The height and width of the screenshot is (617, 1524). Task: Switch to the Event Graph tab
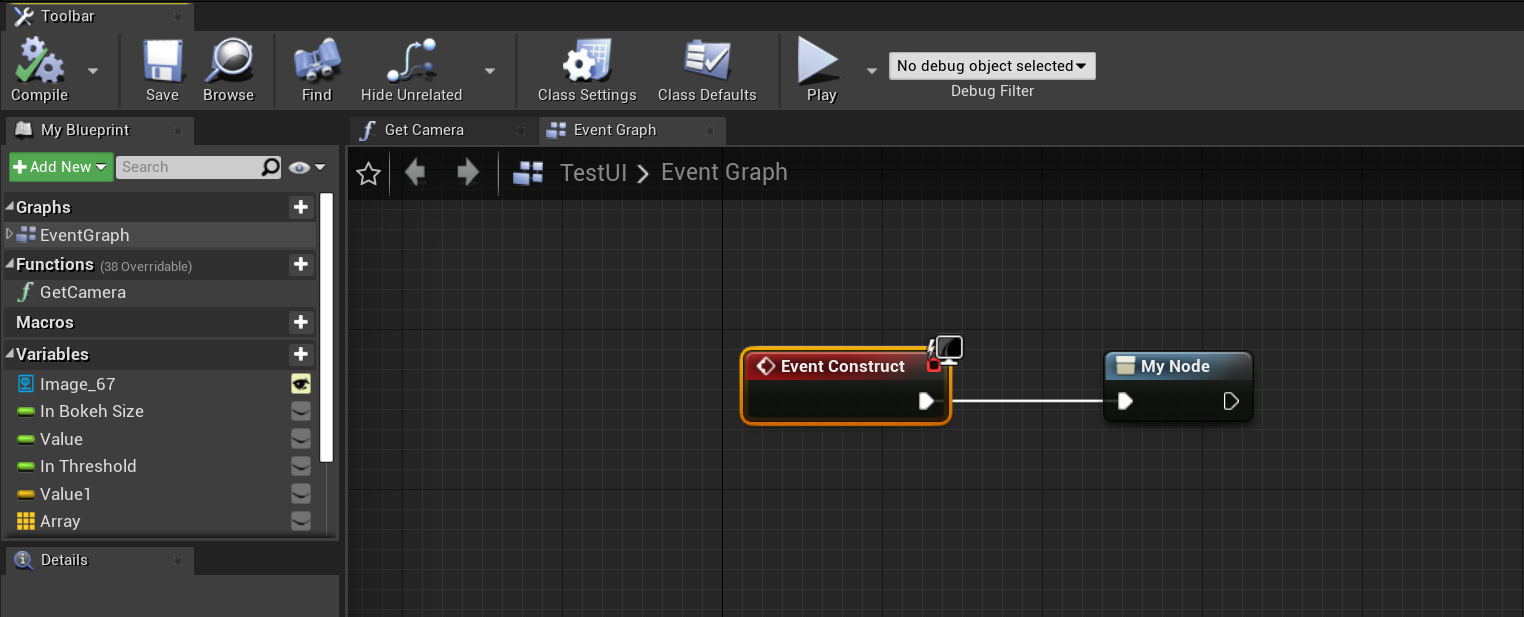click(x=616, y=130)
